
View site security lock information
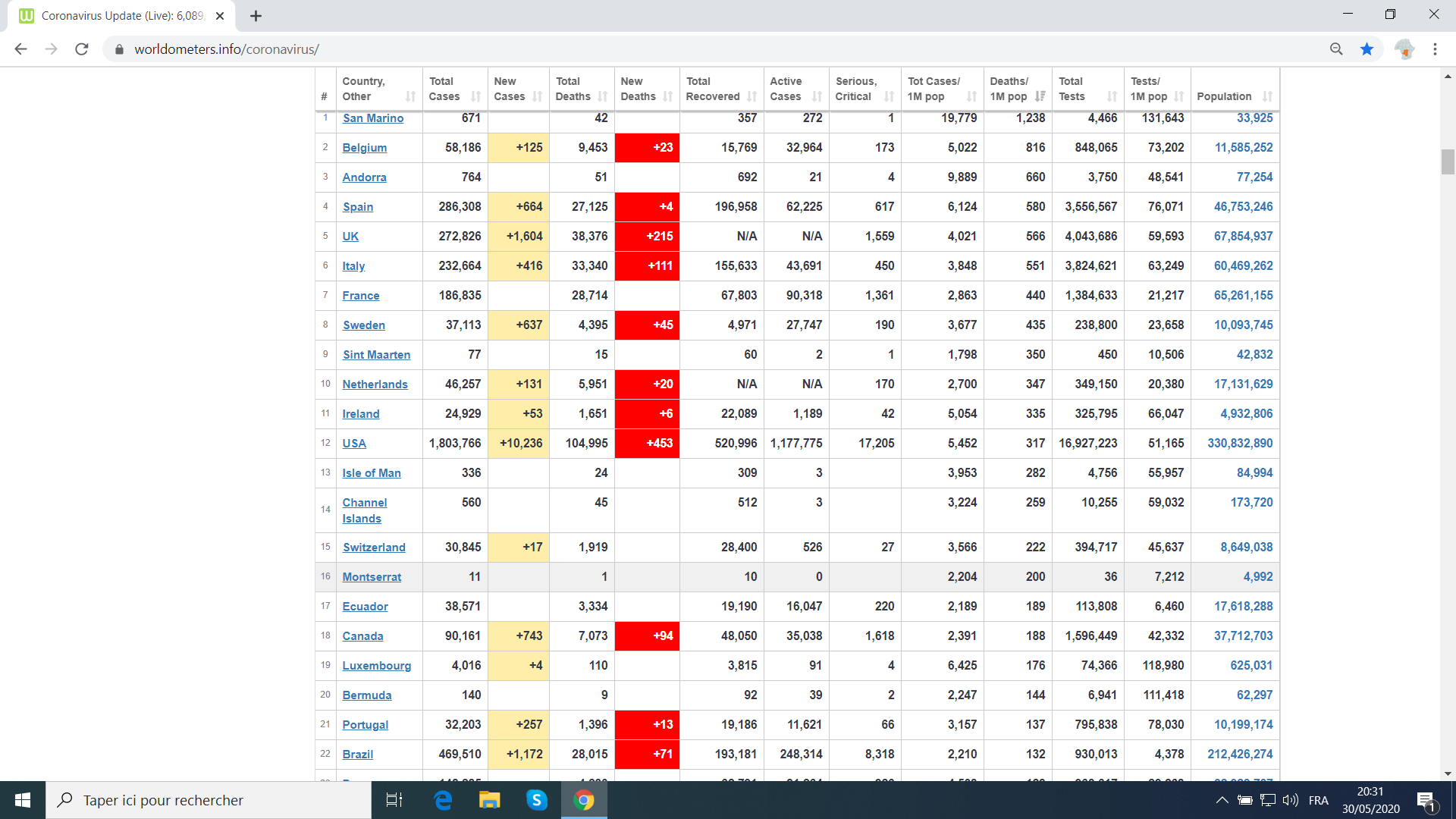pos(119,49)
